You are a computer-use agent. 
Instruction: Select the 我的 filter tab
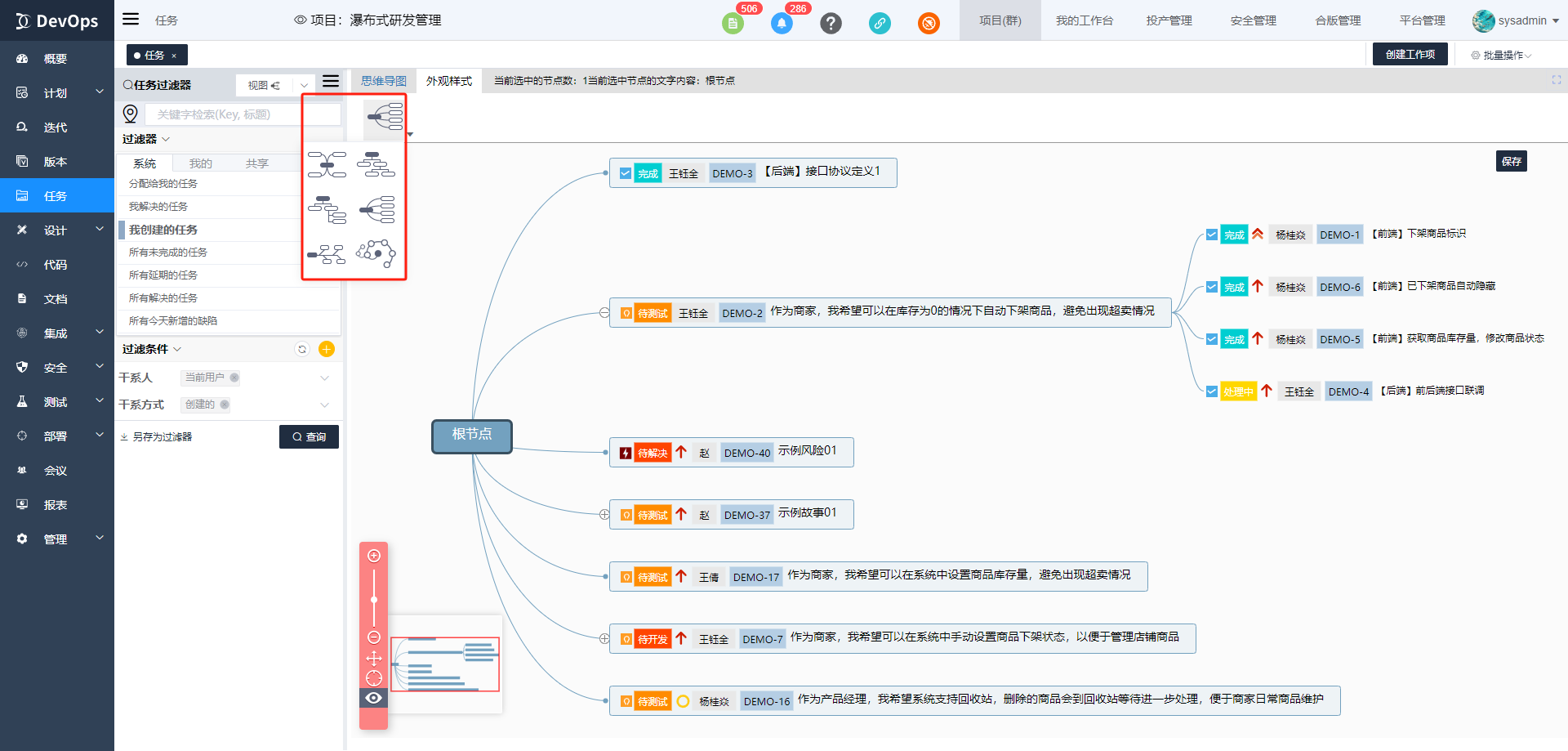pos(201,163)
